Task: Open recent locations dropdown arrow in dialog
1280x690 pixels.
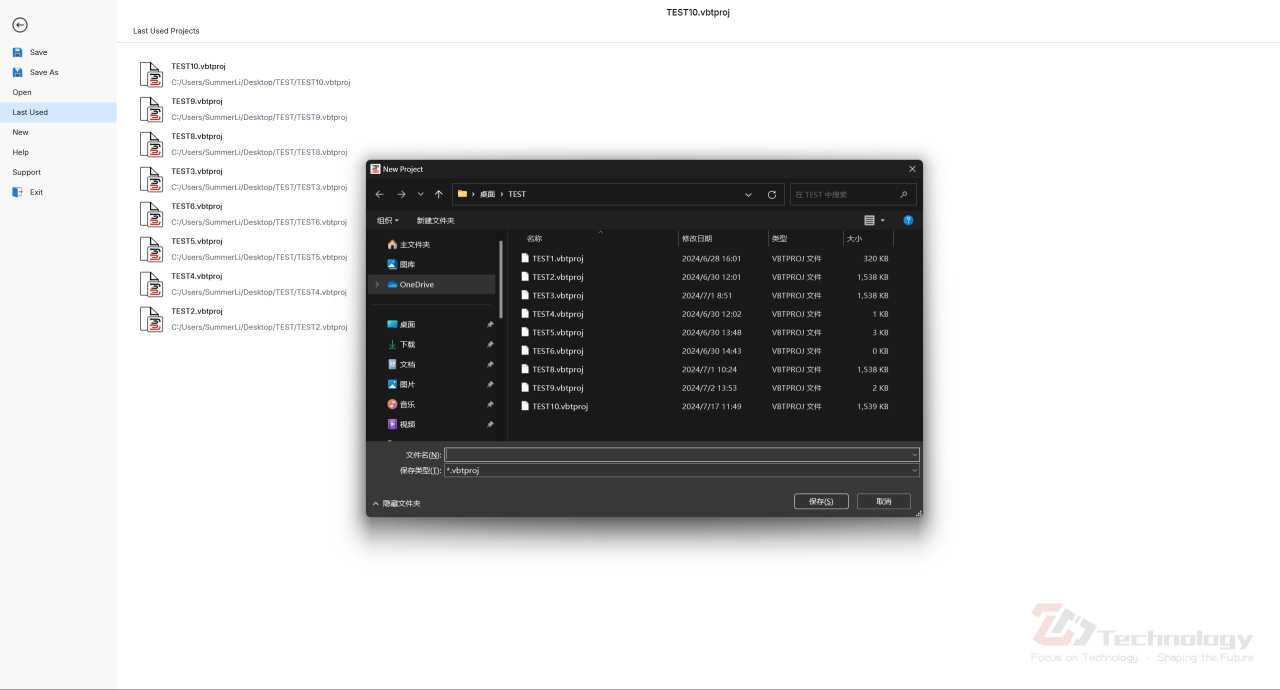Action: (x=420, y=194)
